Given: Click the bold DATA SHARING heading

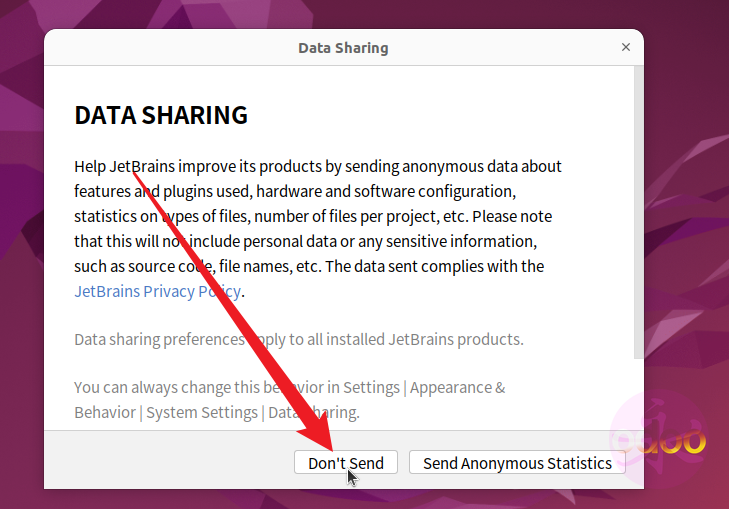Looking at the screenshot, I should [x=161, y=115].
